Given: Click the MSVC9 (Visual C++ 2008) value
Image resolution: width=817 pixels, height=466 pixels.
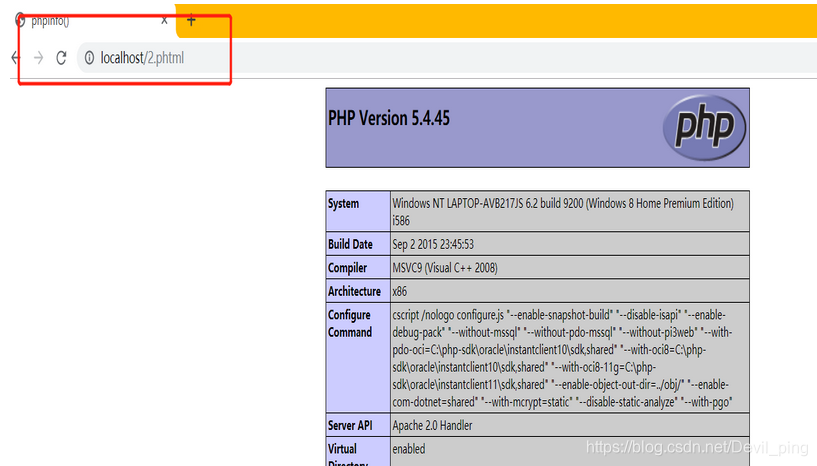Looking at the screenshot, I should click(x=445, y=268).
